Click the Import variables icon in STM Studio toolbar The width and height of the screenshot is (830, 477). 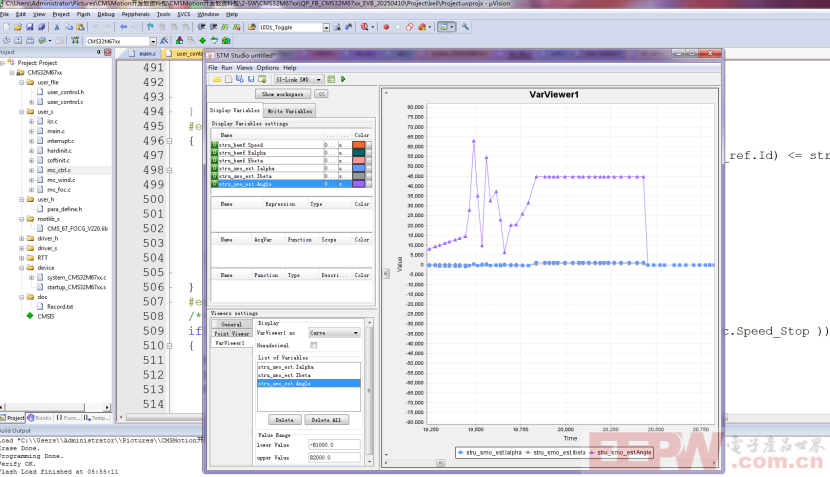[239, 79]
